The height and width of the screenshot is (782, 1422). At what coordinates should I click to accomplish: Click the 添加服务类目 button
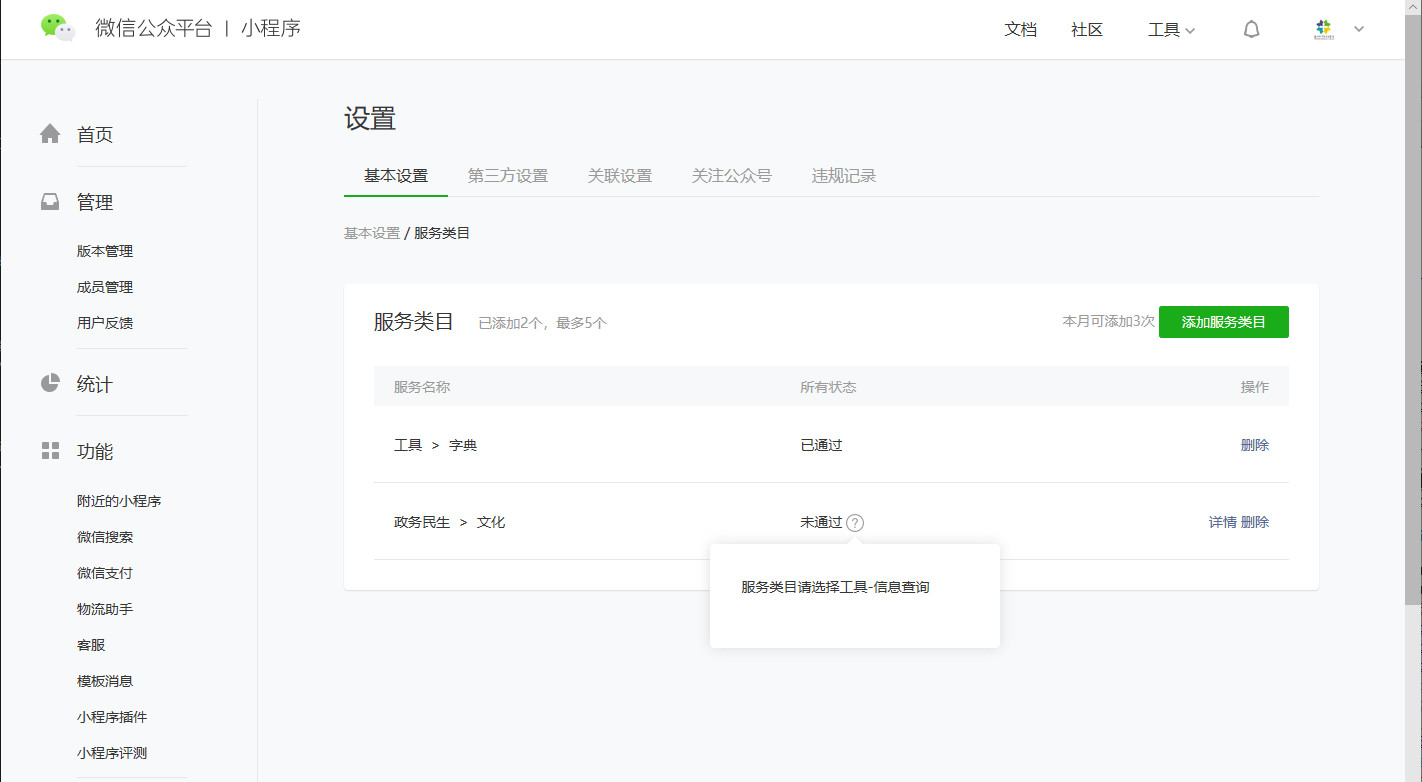click(x=1224, y=322)
